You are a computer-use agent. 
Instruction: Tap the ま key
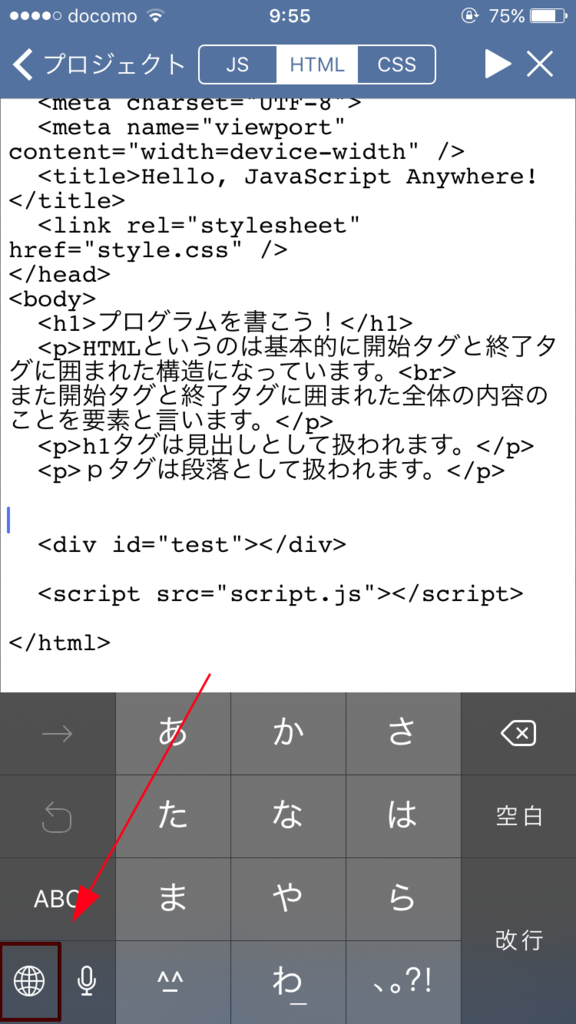click(172, 899)
